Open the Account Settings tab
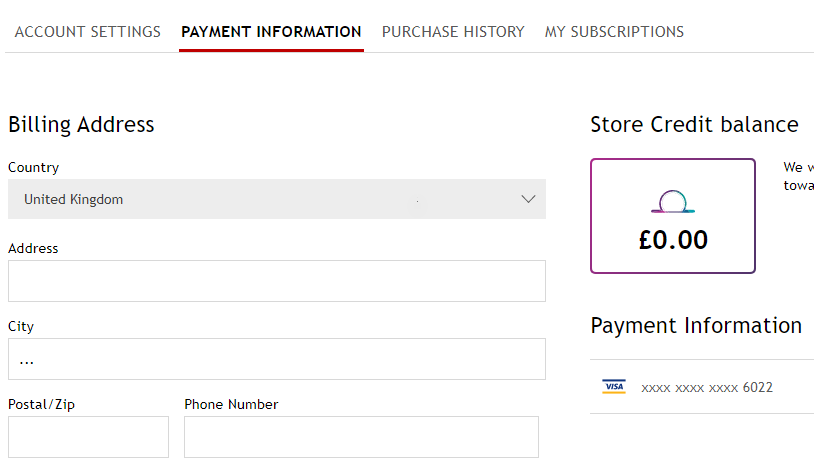Image resolution: width=814 pixels, height=462 pixels. click(88, 32)
